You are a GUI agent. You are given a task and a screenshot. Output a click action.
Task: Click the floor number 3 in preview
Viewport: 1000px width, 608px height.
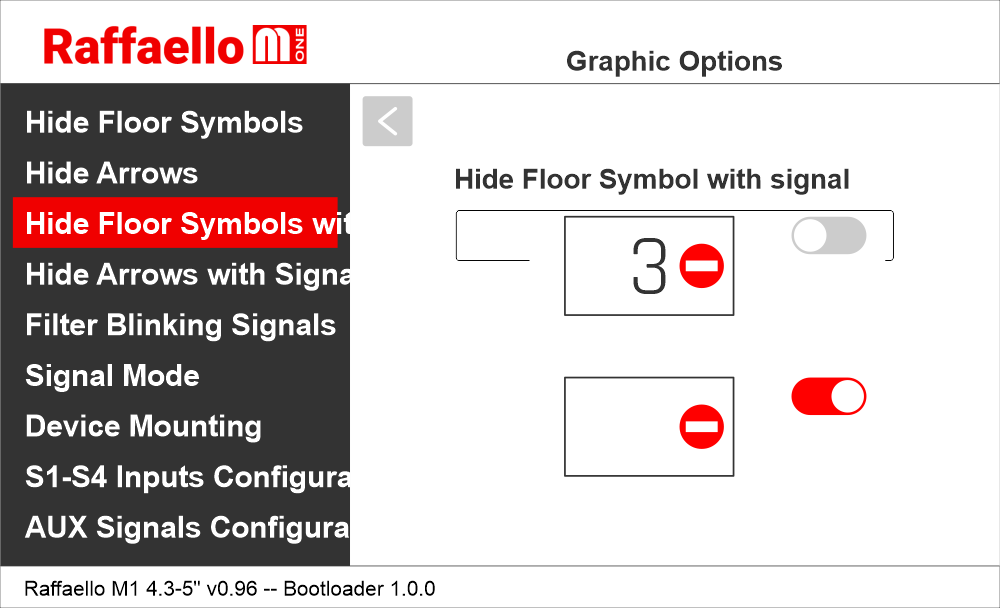pyautogui.click(x=649, y=267)
